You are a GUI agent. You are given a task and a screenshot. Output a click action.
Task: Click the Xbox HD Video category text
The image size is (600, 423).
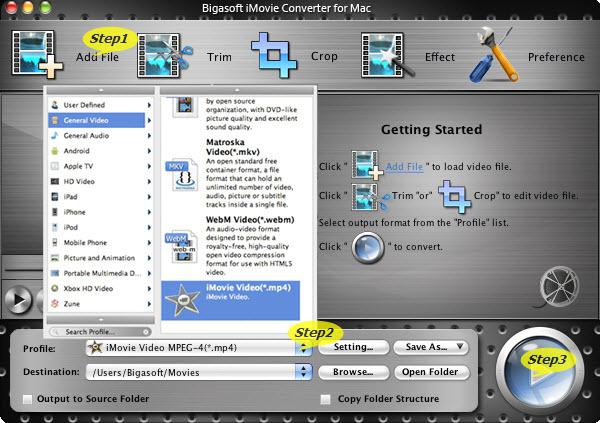[x=88, y=289]
